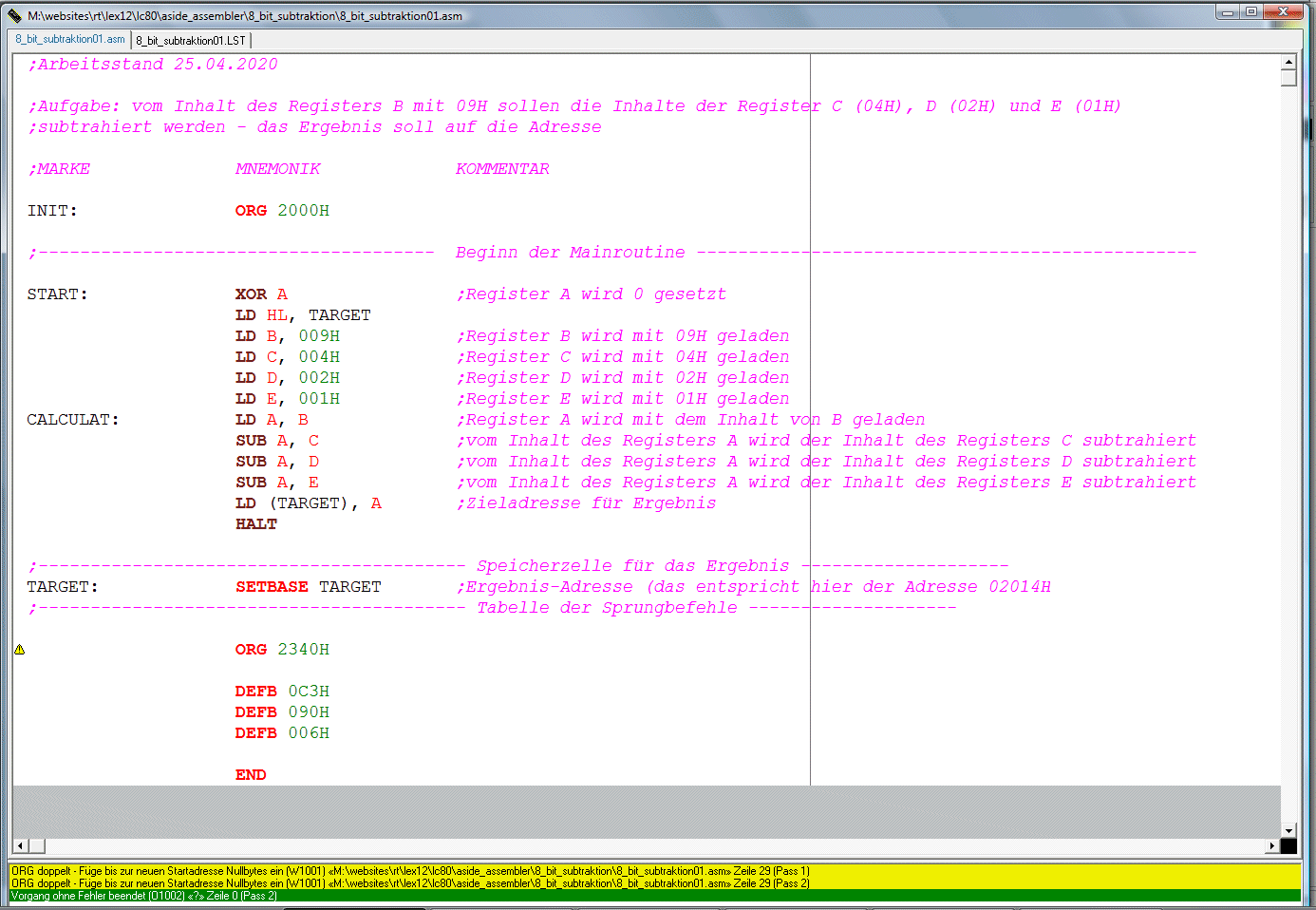Click the XOR A instruction line
The width and height of the screenshot is (1316, 910).
point(261,294)
